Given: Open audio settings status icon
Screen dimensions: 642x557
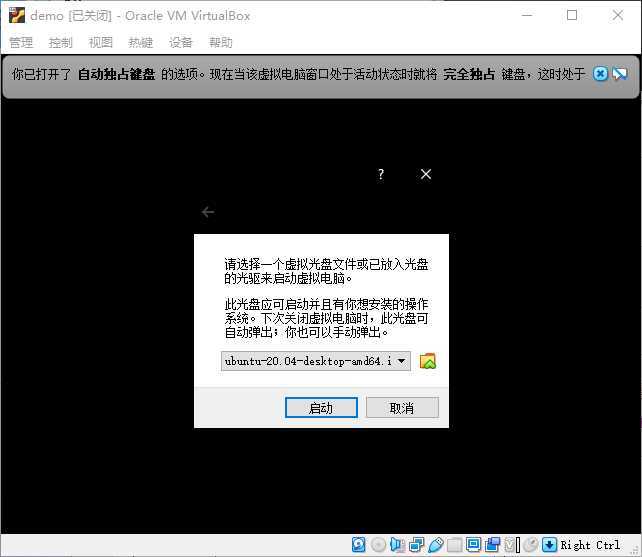Looking at the screenshot, I should [397, 545].
